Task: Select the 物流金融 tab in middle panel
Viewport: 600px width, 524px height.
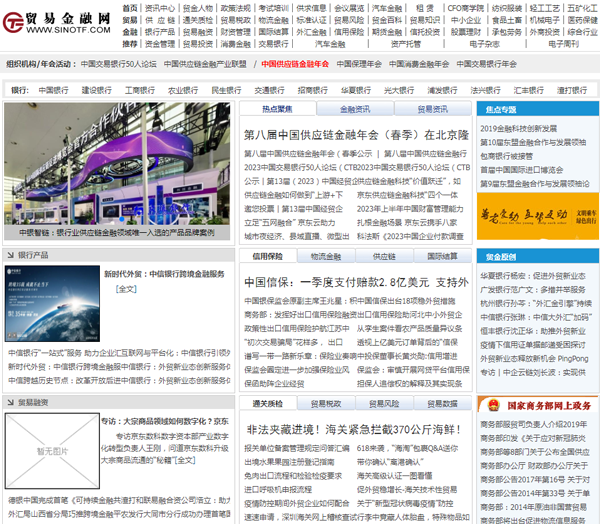Action: pyautogui.click(x=326, y=256)
